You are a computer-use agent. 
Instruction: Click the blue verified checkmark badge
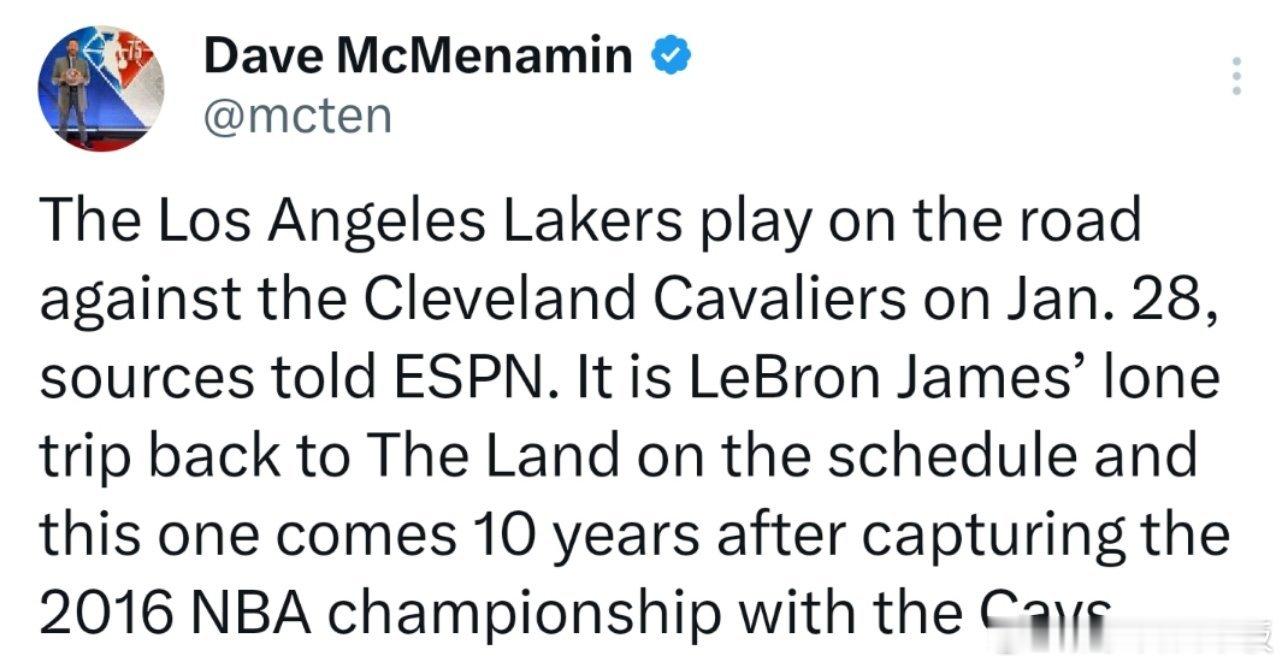[x=667, y=56]
